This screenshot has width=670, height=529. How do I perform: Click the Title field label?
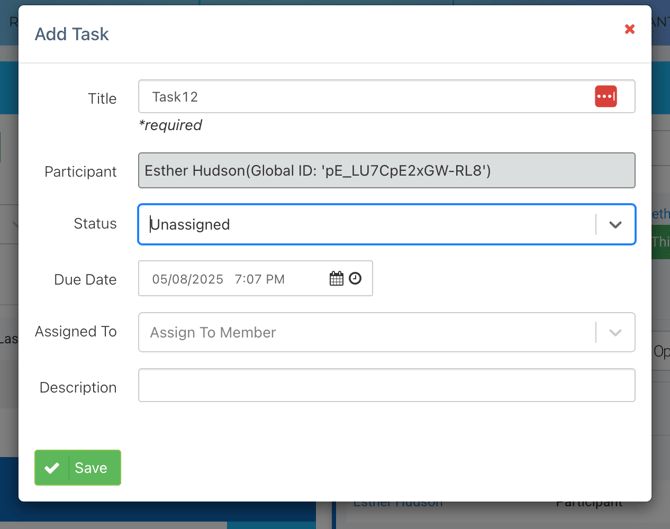(x=102, y=98)
